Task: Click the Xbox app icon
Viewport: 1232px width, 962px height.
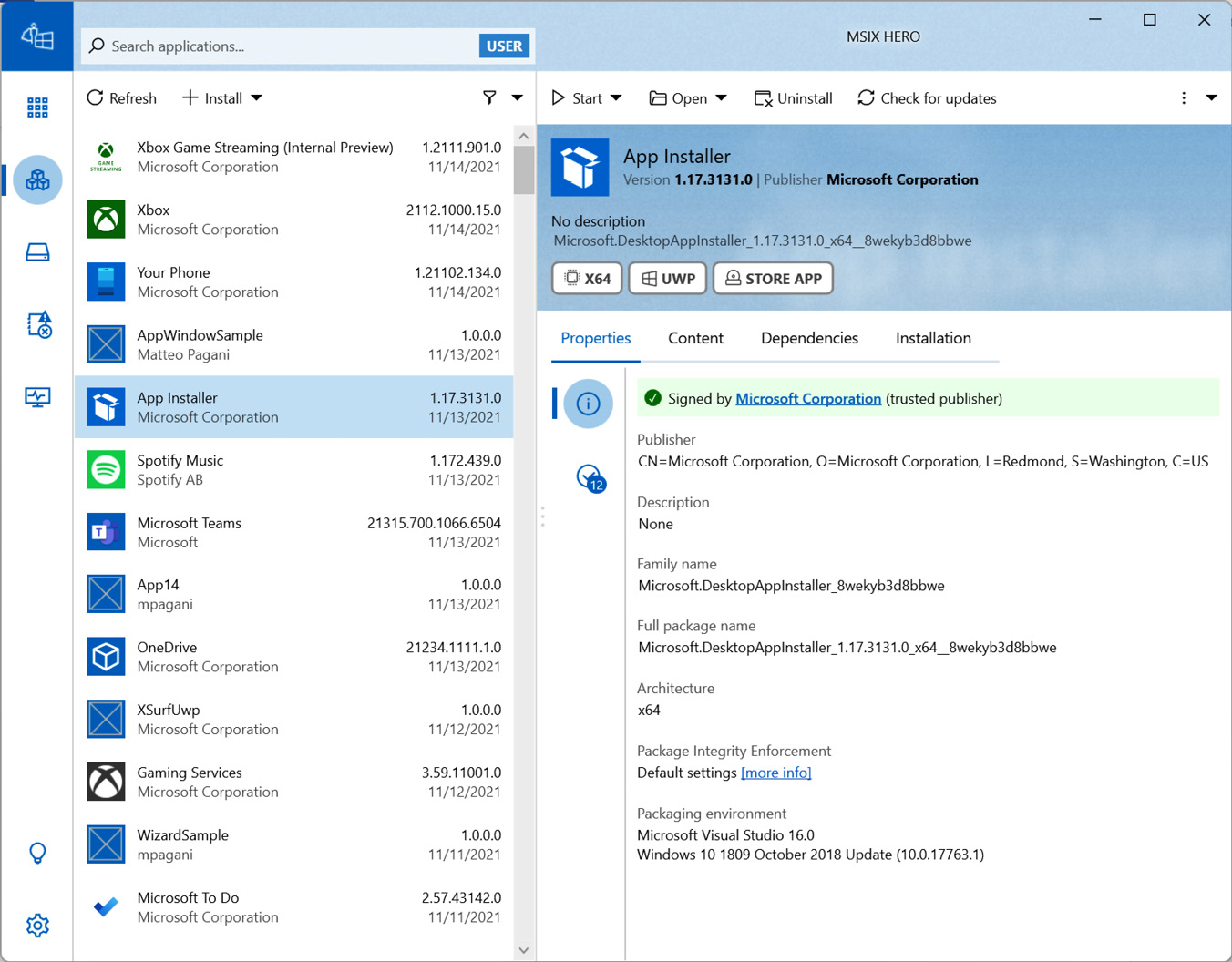Action: pos(106,220)
